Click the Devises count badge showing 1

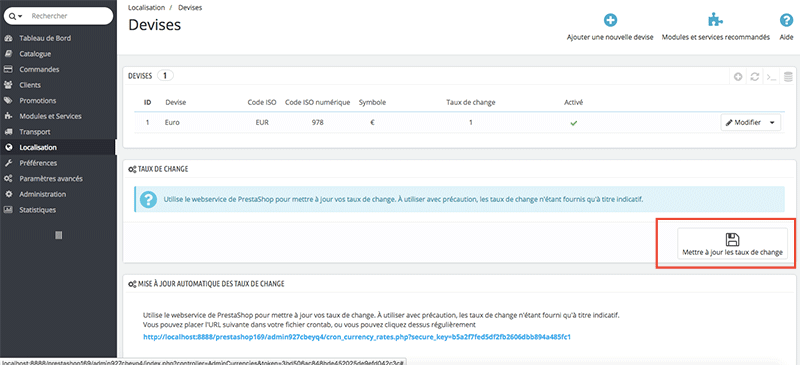[166, 76]
